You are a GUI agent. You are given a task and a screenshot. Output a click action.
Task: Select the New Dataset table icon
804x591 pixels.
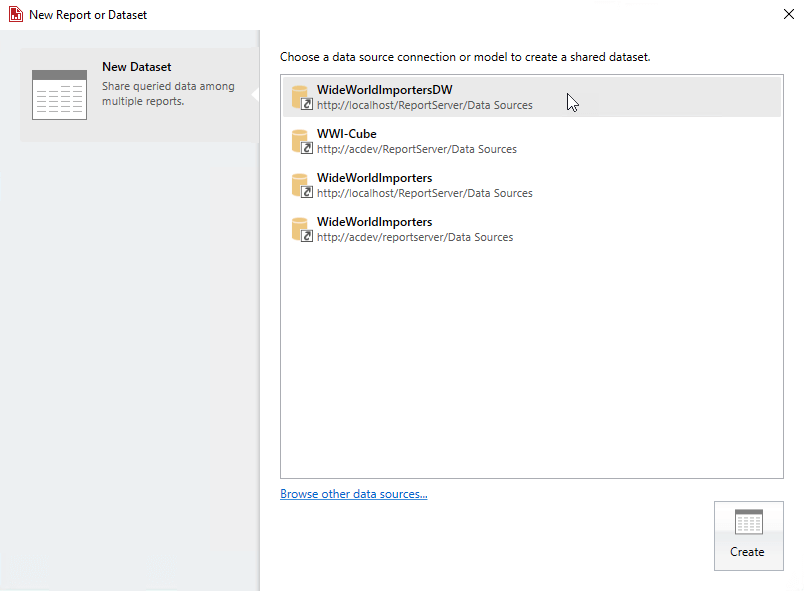59,95
